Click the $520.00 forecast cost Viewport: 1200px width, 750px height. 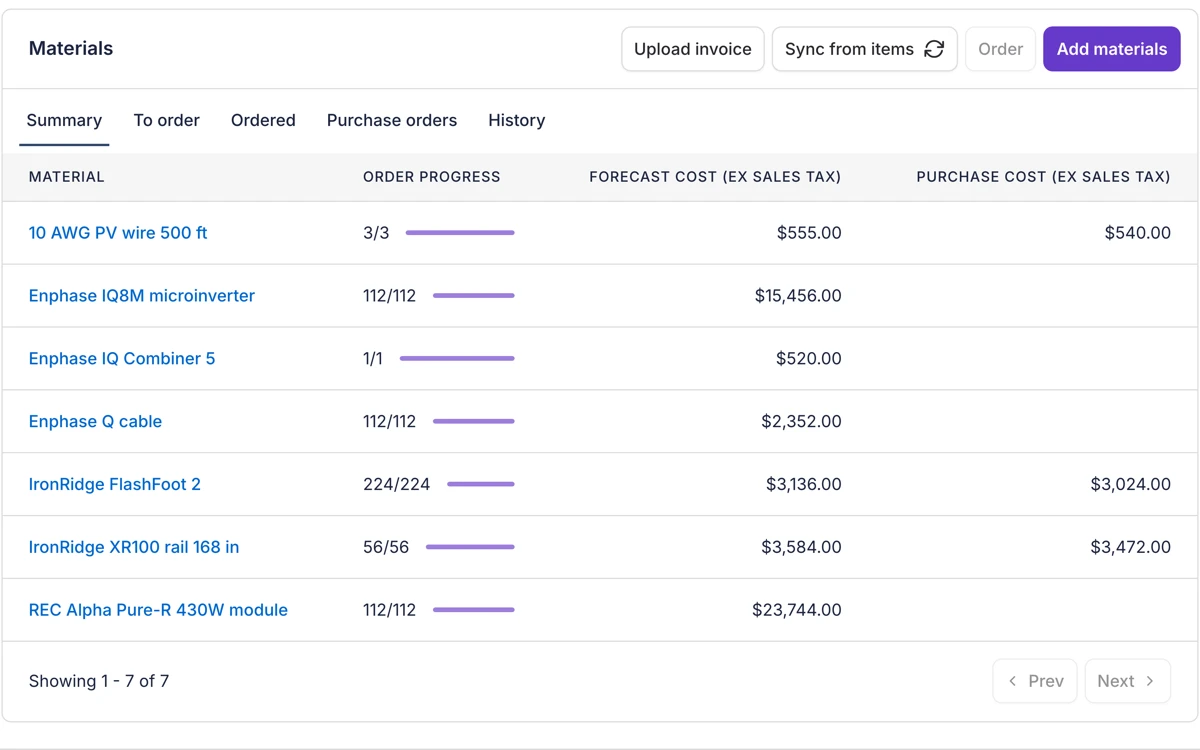click(x=809, y=359)
